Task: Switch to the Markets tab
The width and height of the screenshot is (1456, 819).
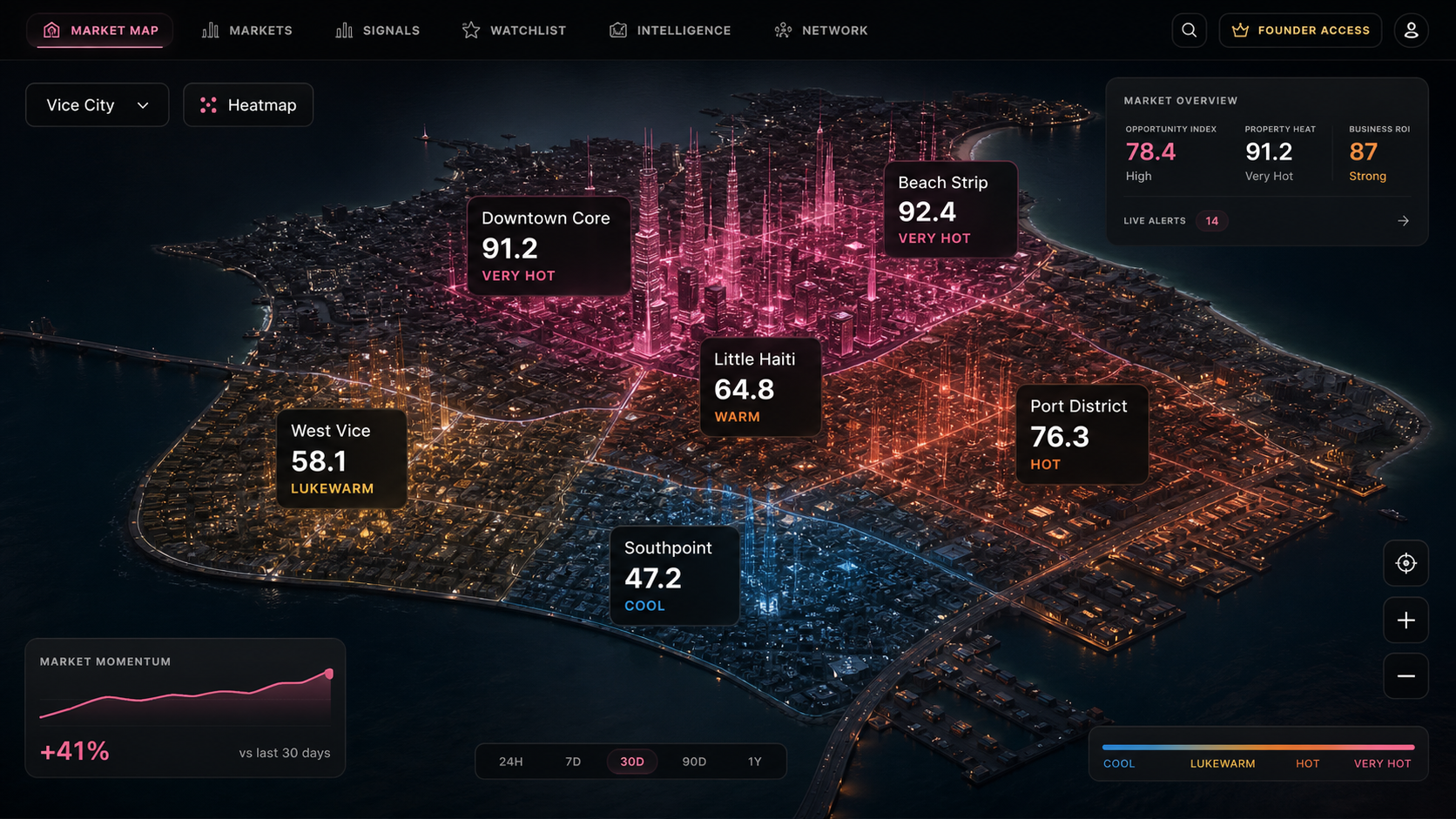Action: point(247,30)
